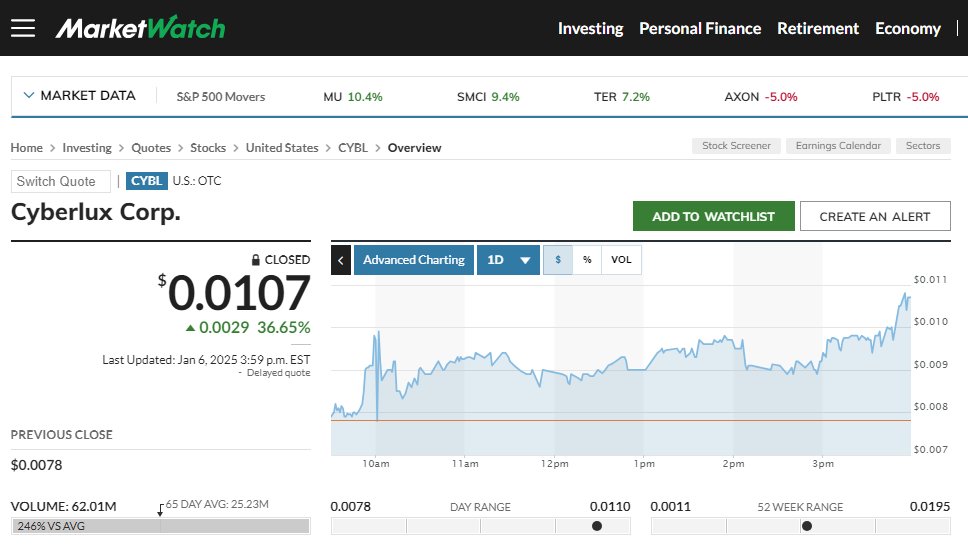Go to Stocks breadcrumb
The height and width of the screenshot is (553, 968).
click(208, 148)
